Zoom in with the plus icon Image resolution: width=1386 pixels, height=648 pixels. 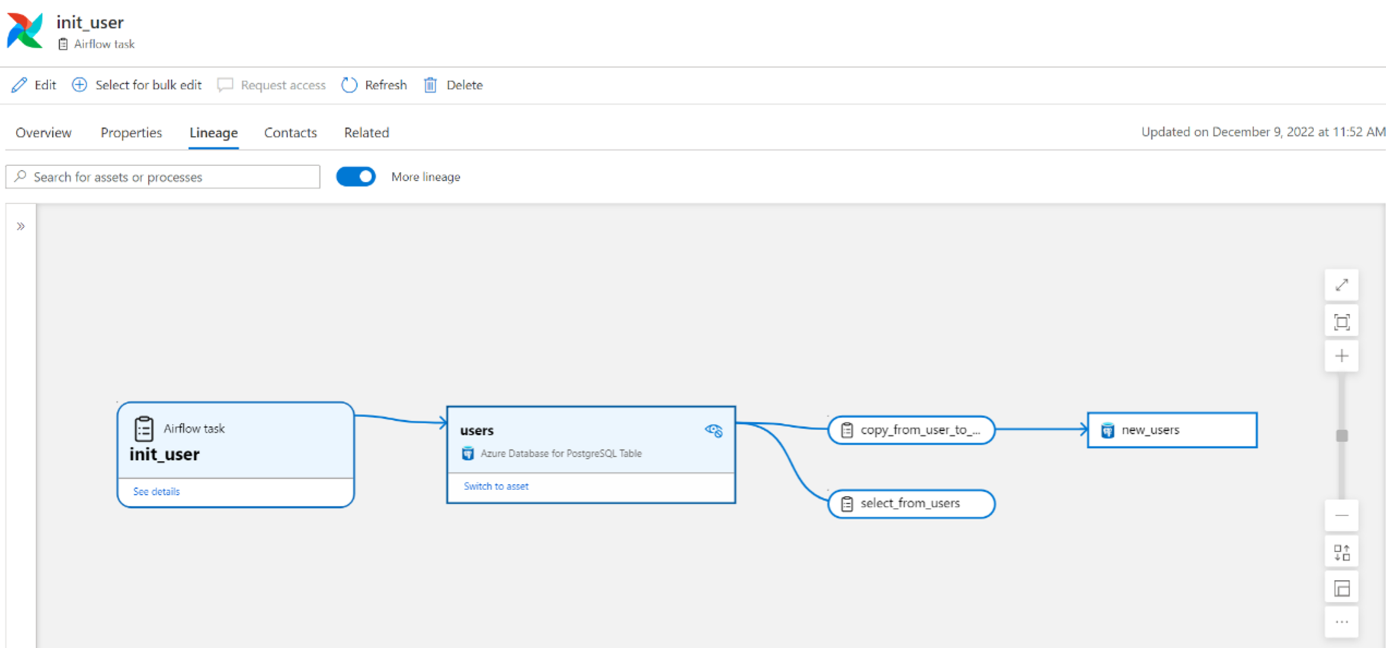tap(1341, 356)
